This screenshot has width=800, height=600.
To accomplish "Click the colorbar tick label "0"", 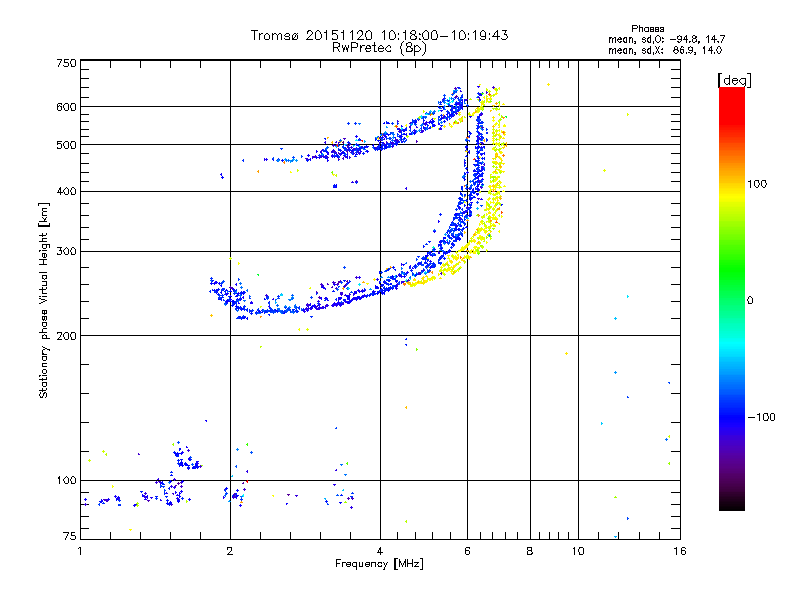I will [x=750, y=301].
